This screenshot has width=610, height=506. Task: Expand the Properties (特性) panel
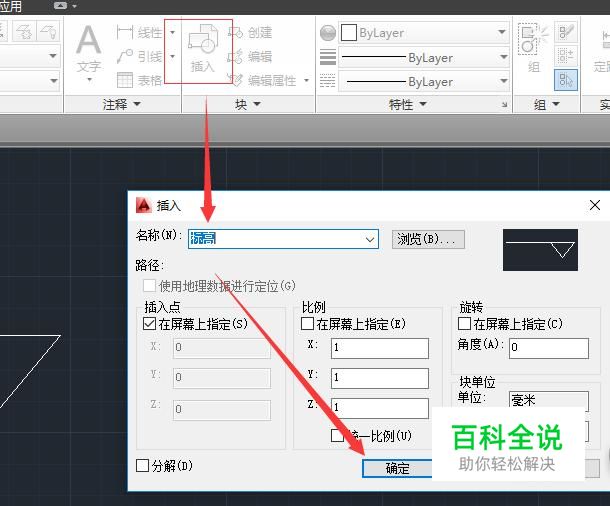(408, 104)
